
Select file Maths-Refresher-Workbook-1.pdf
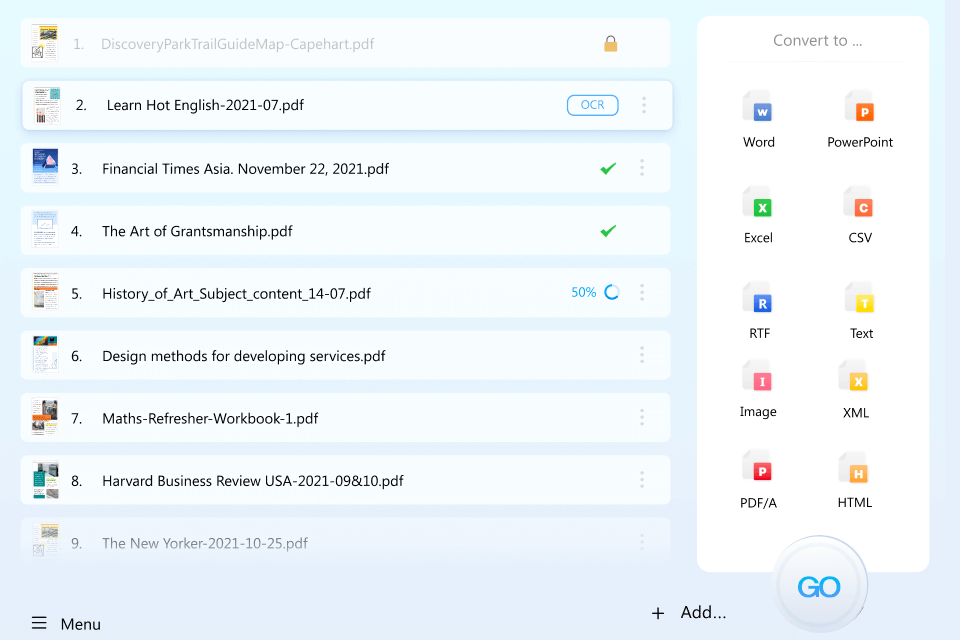(x=345, y=418)
